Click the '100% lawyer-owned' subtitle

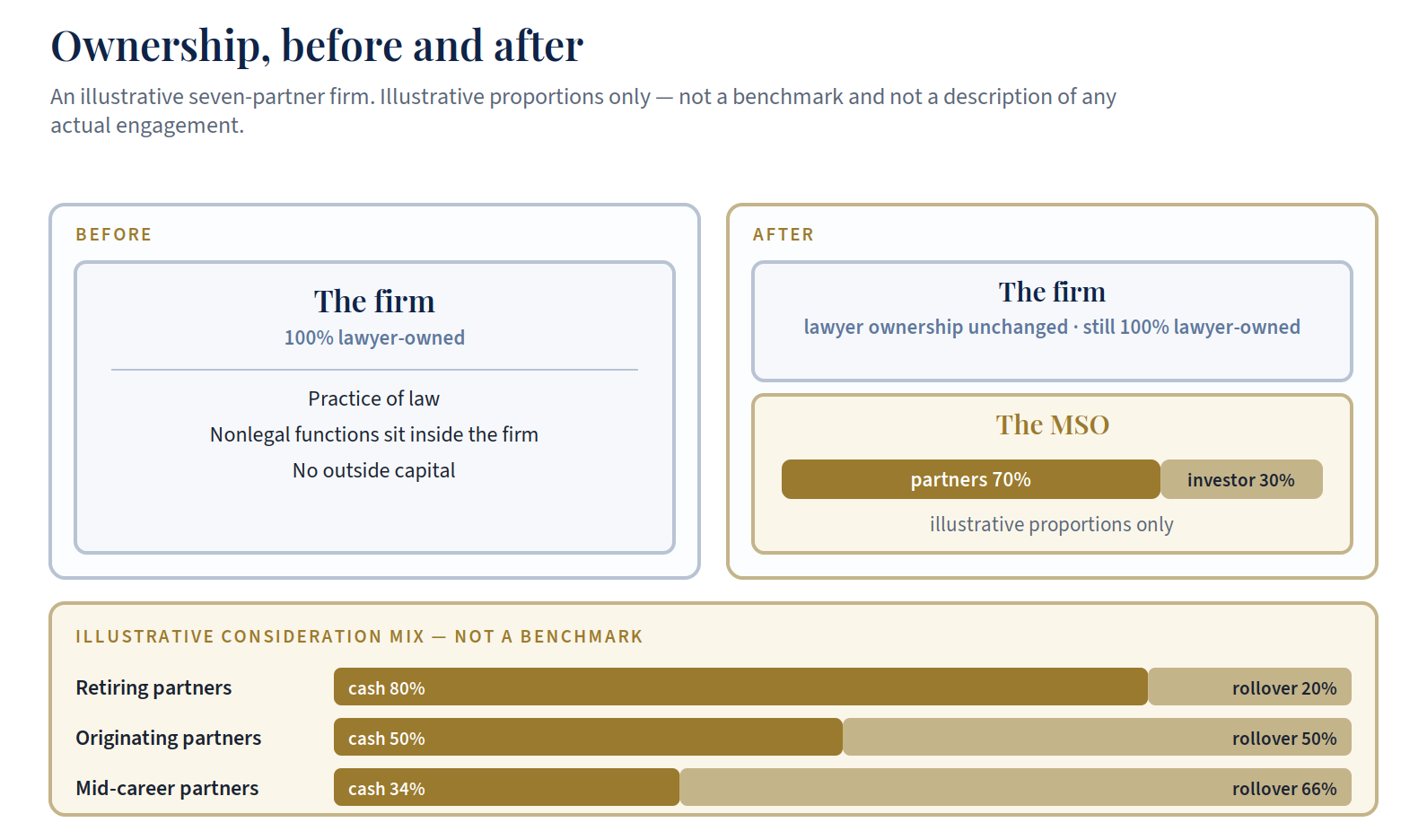coord(374,337)
